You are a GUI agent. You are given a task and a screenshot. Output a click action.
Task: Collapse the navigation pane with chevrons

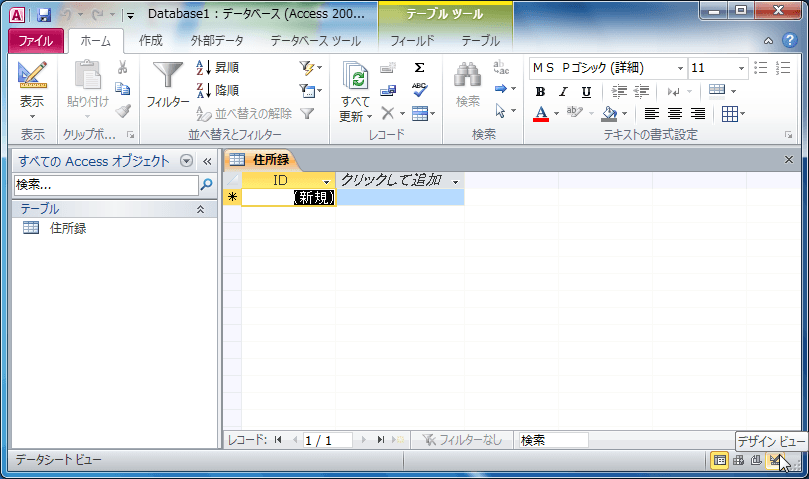coord(207,161)
